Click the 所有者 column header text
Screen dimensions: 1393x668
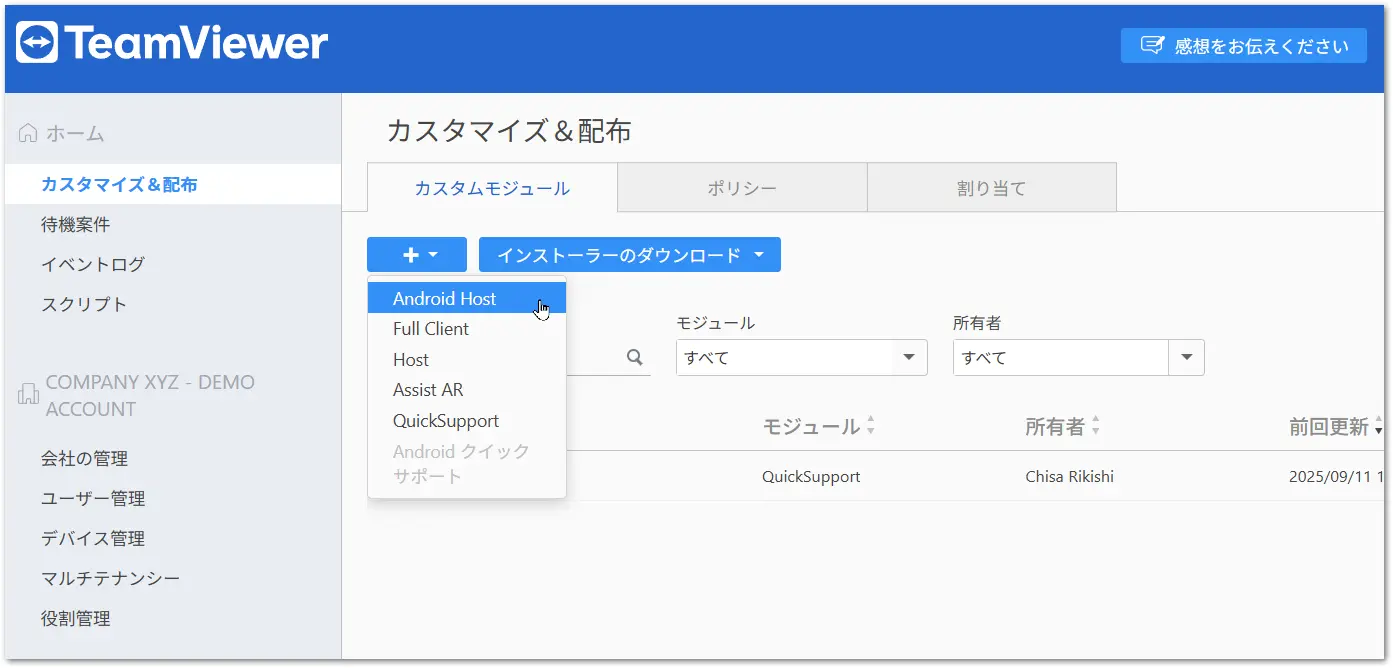click(x=1055, y=427)
